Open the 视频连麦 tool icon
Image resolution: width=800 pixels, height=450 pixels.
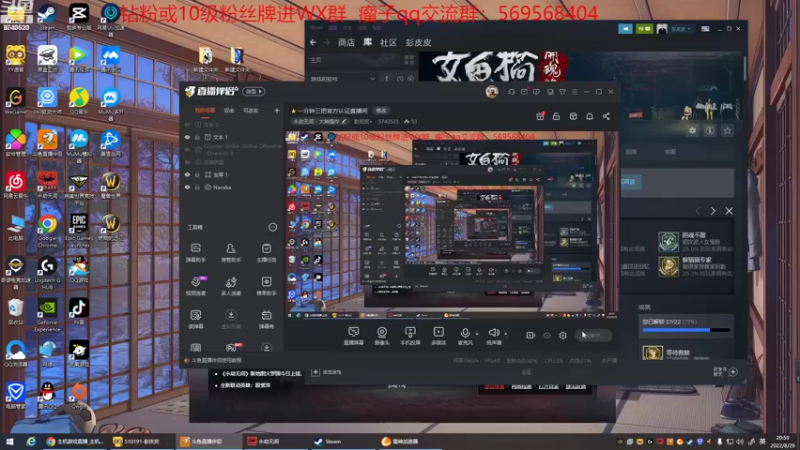pyautogui.click(x=196, y=286)
